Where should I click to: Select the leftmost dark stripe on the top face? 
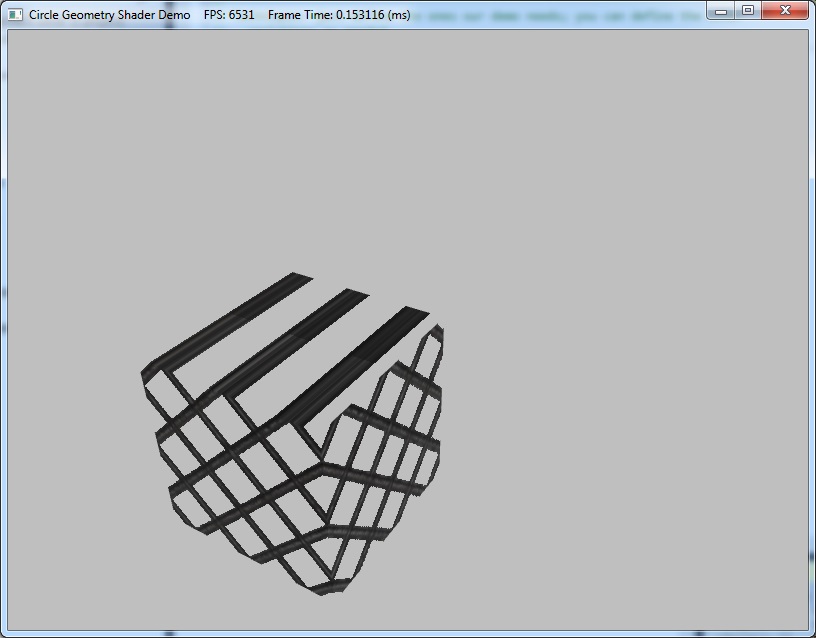230,320
